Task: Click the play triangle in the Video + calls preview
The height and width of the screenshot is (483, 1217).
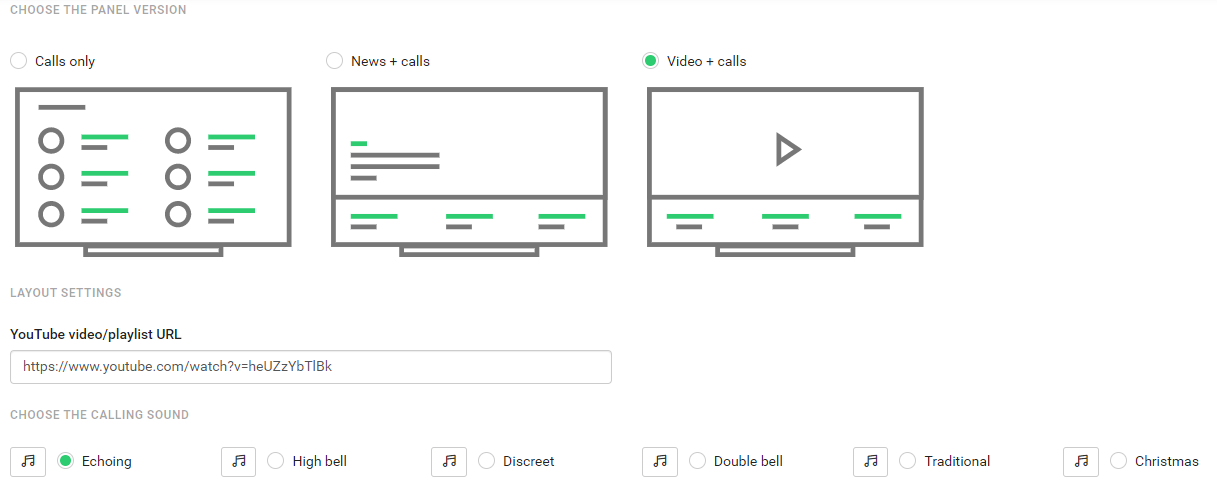Action: (x=788, y=150)
